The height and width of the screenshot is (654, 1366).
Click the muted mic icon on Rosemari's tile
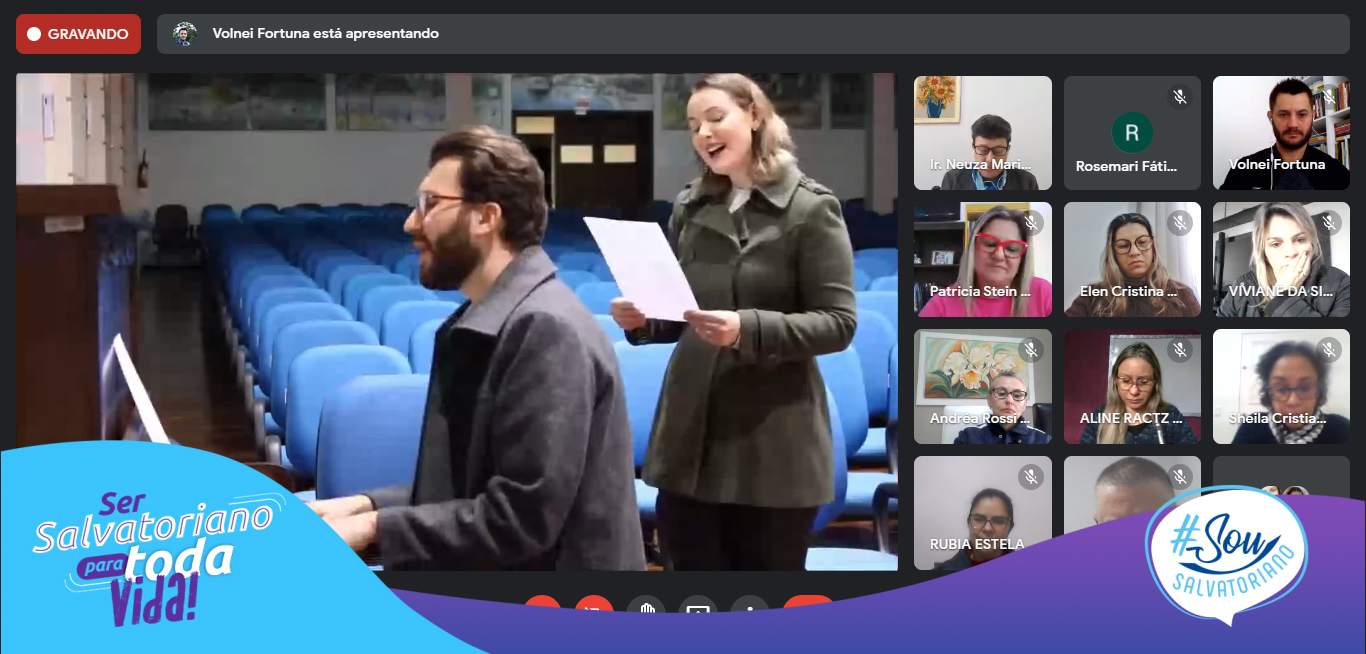tap(1180, 97)
